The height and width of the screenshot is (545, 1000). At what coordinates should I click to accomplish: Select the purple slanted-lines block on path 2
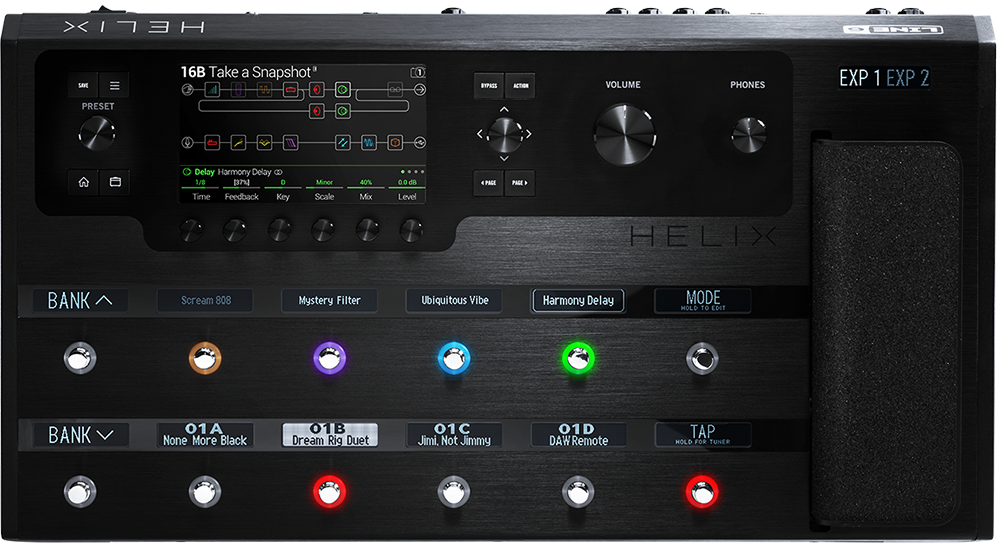click(290, 143)
